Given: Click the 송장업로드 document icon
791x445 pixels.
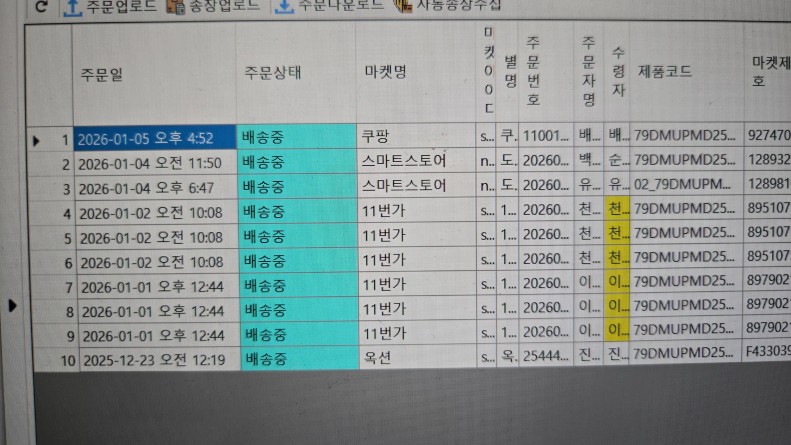Looking at the screenshot, I should 176,7.
